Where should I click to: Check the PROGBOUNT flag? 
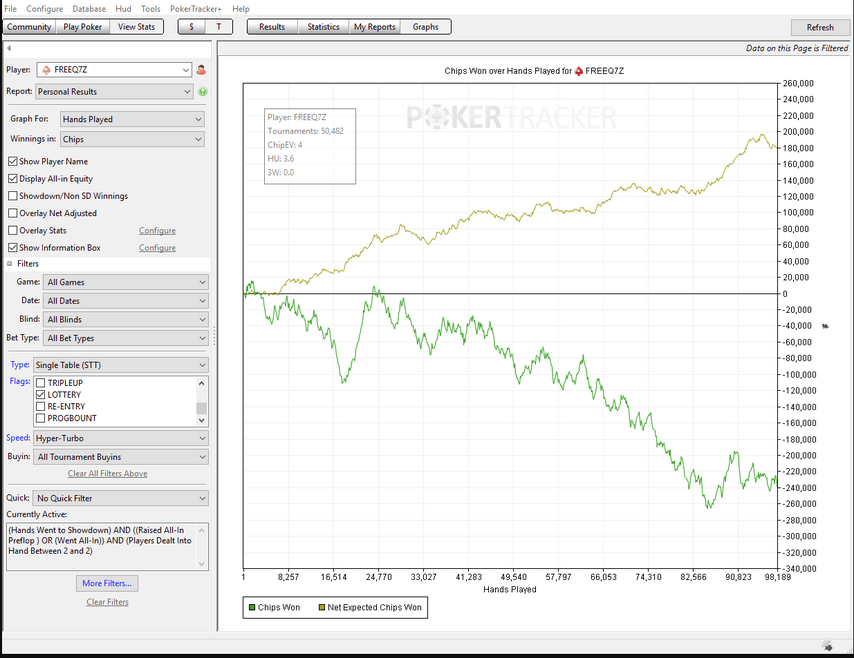[40, 418]
